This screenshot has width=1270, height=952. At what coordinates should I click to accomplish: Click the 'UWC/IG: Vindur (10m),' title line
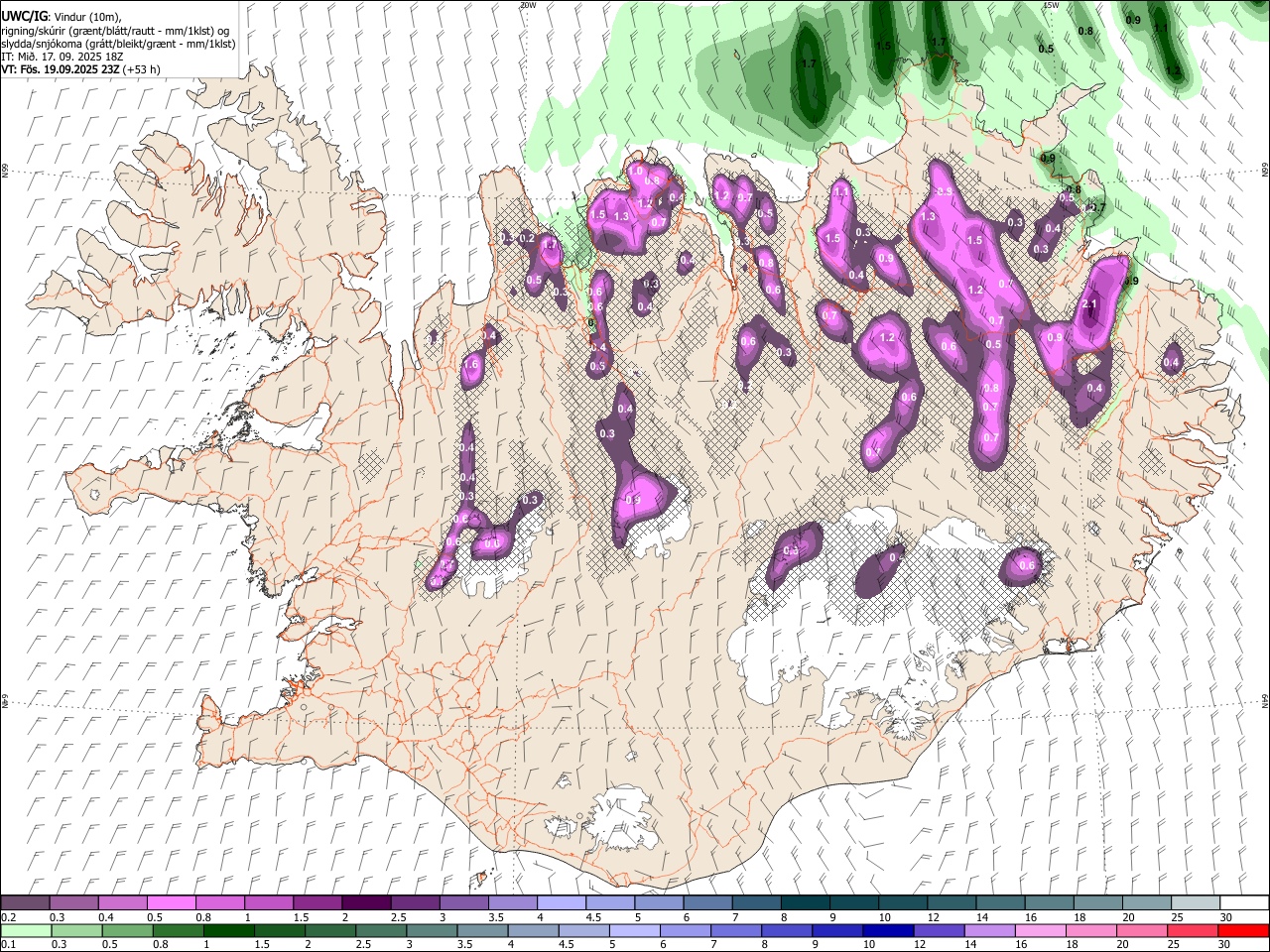click(61, 15)
